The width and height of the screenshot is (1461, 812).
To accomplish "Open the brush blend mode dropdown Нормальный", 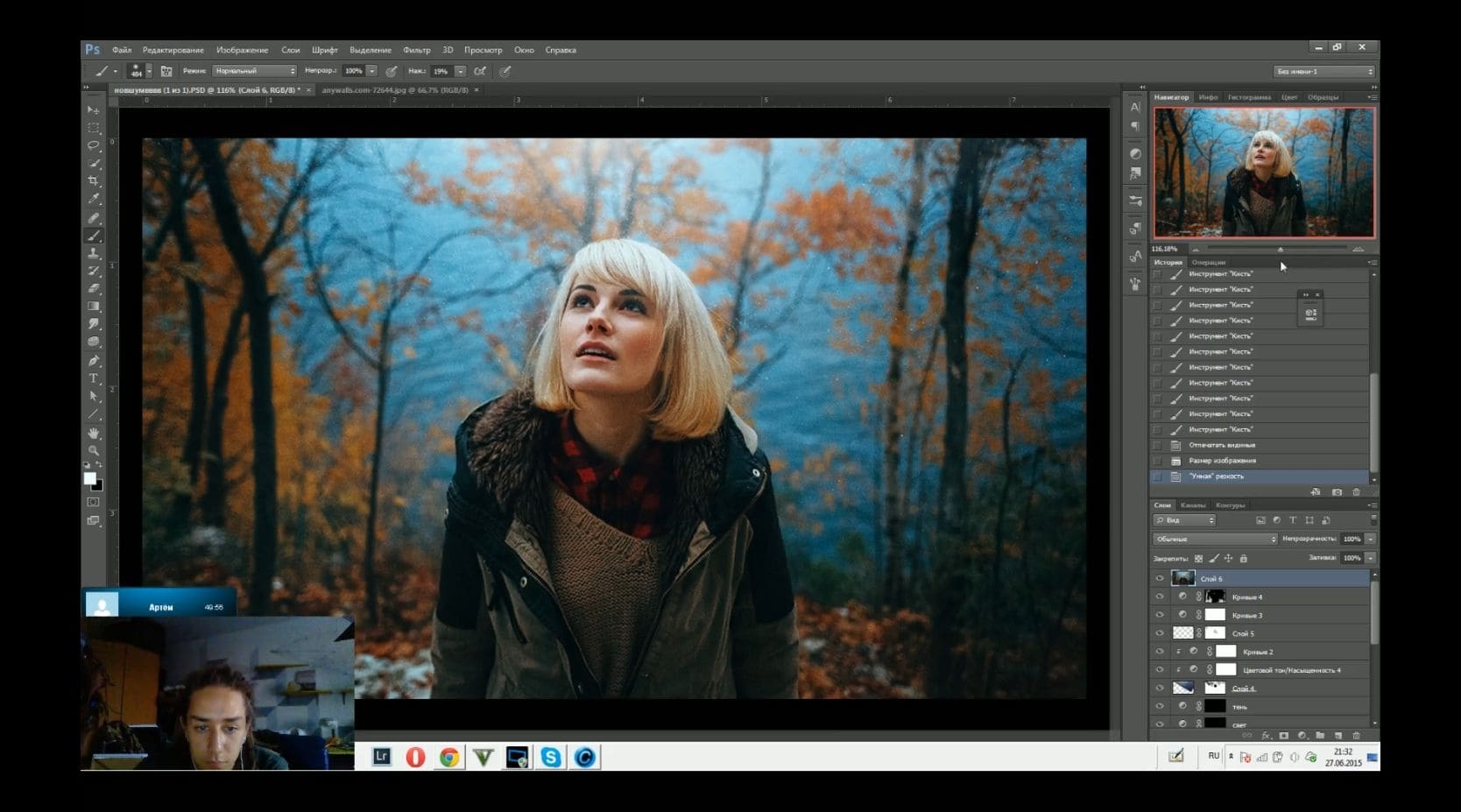I will pos(255,71).
